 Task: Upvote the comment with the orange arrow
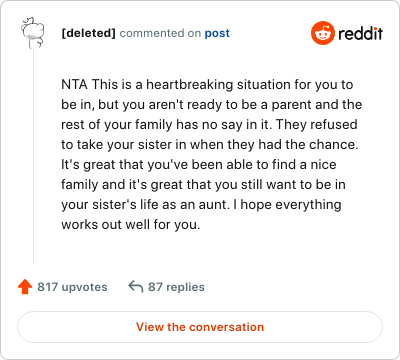tap(25, 287)
